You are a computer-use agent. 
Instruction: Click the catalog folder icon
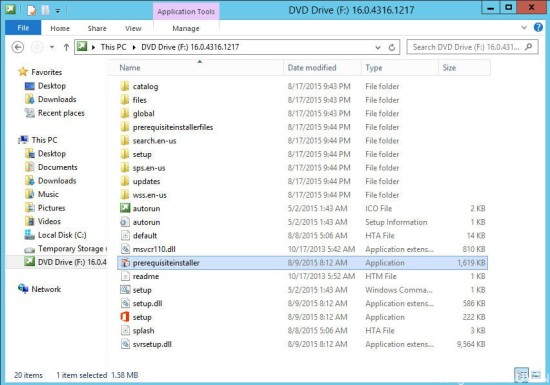point(125,86)
